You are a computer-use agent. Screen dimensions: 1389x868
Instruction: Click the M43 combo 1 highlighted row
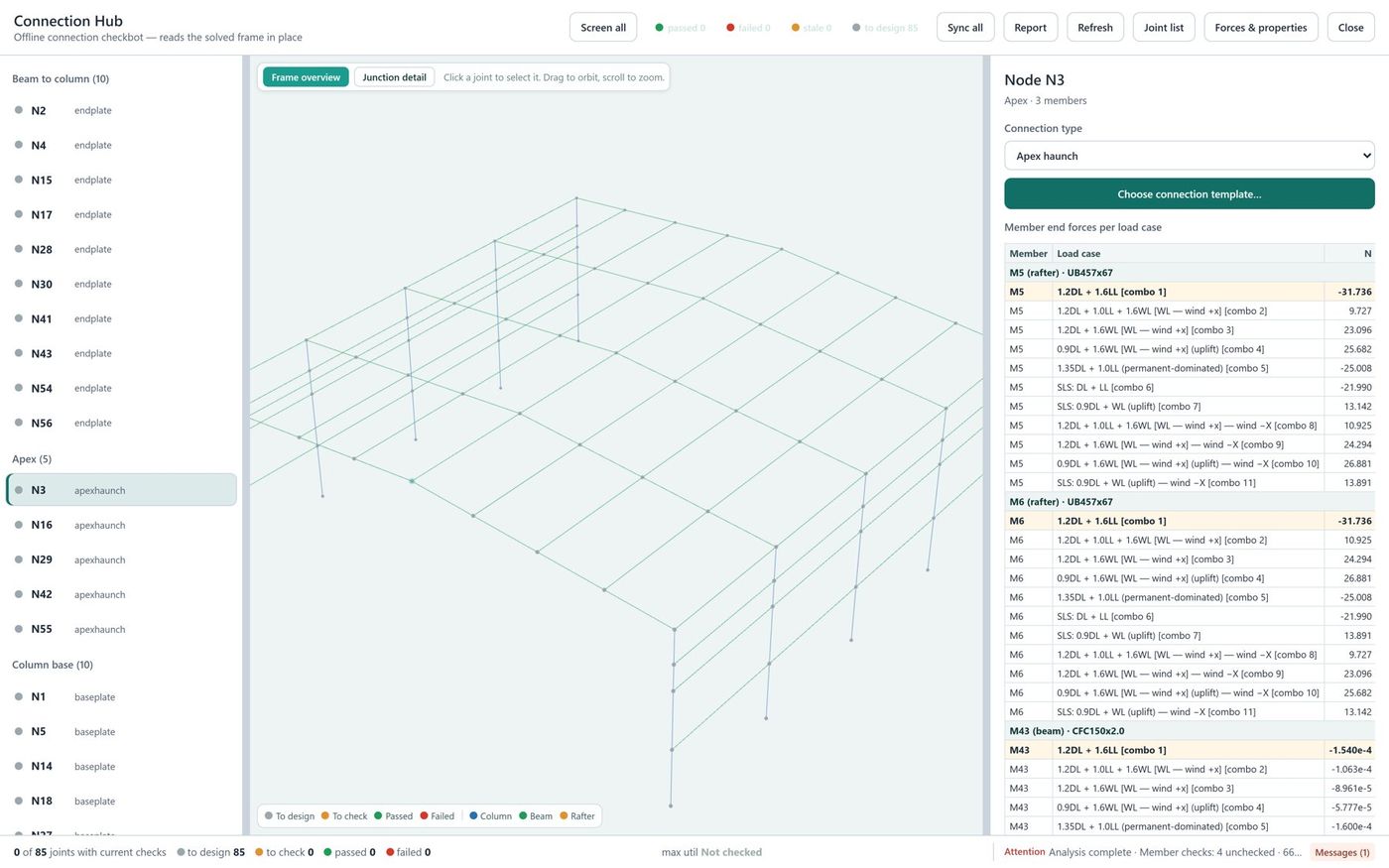[x=1191, y=750]
